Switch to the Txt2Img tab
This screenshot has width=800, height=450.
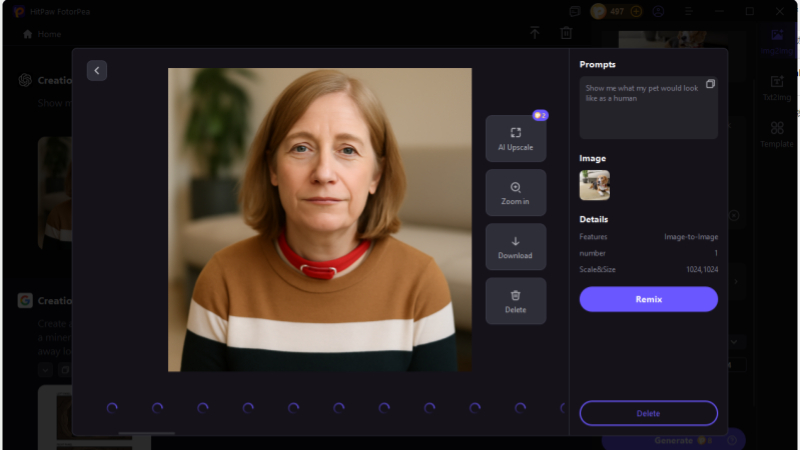(777, 88)
